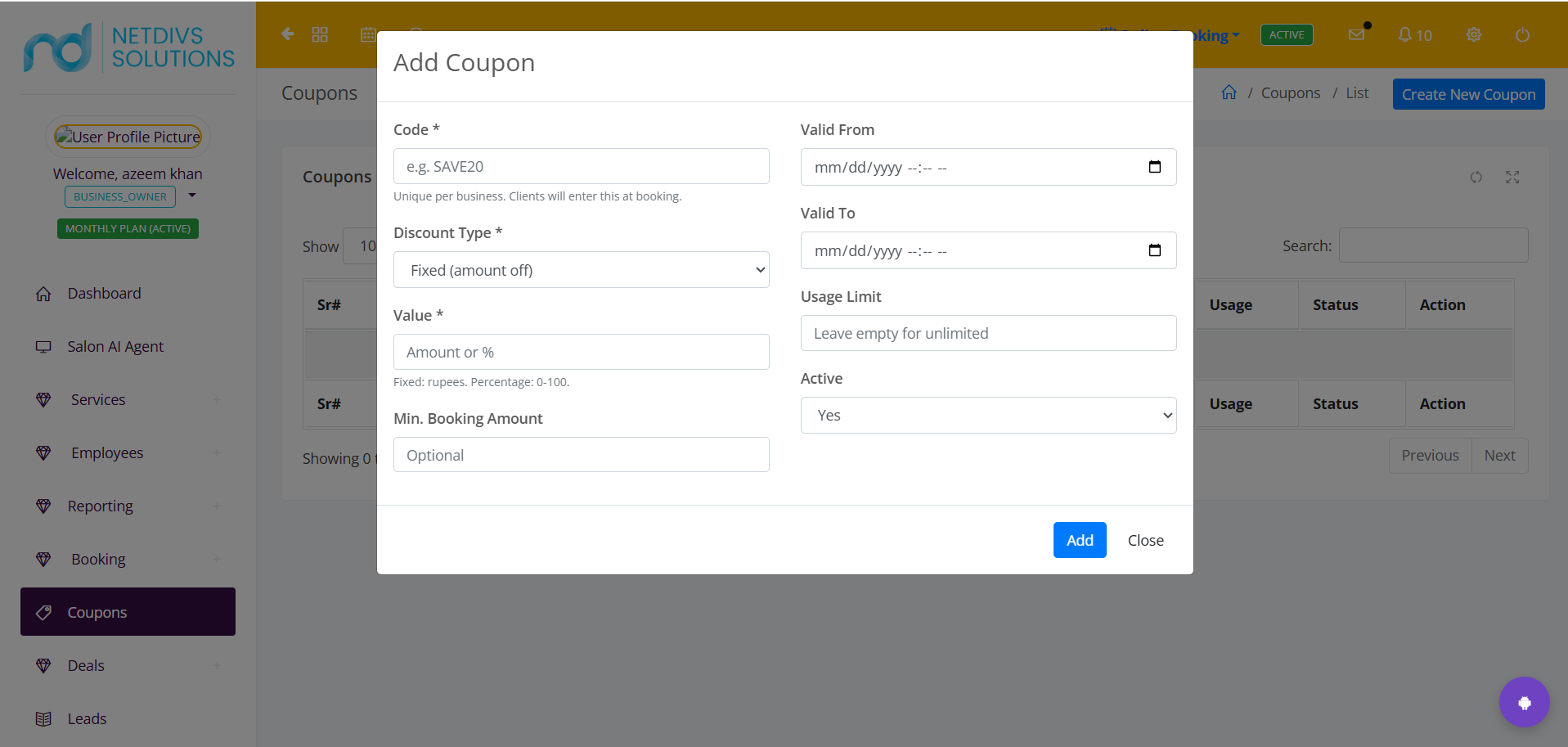Click the back arrow in top bar
Screen dimensions: 1568x747
point(287,34)
